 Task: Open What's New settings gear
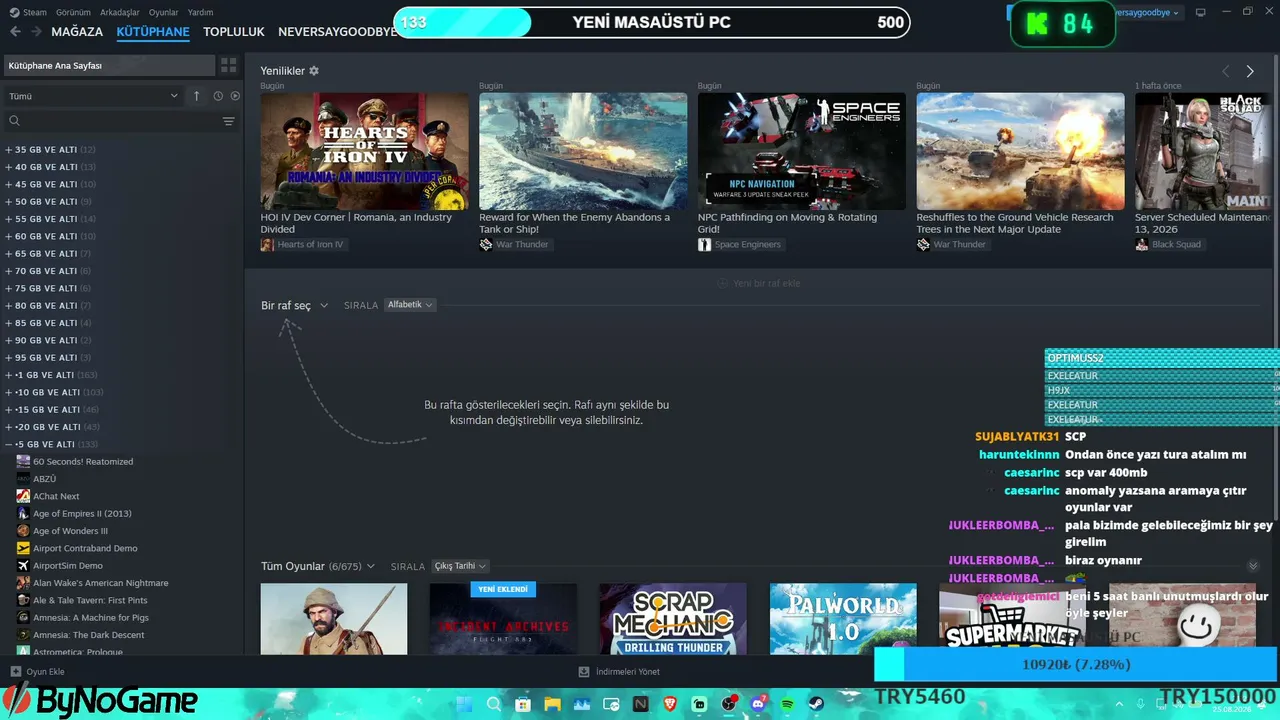coord(314,71)
